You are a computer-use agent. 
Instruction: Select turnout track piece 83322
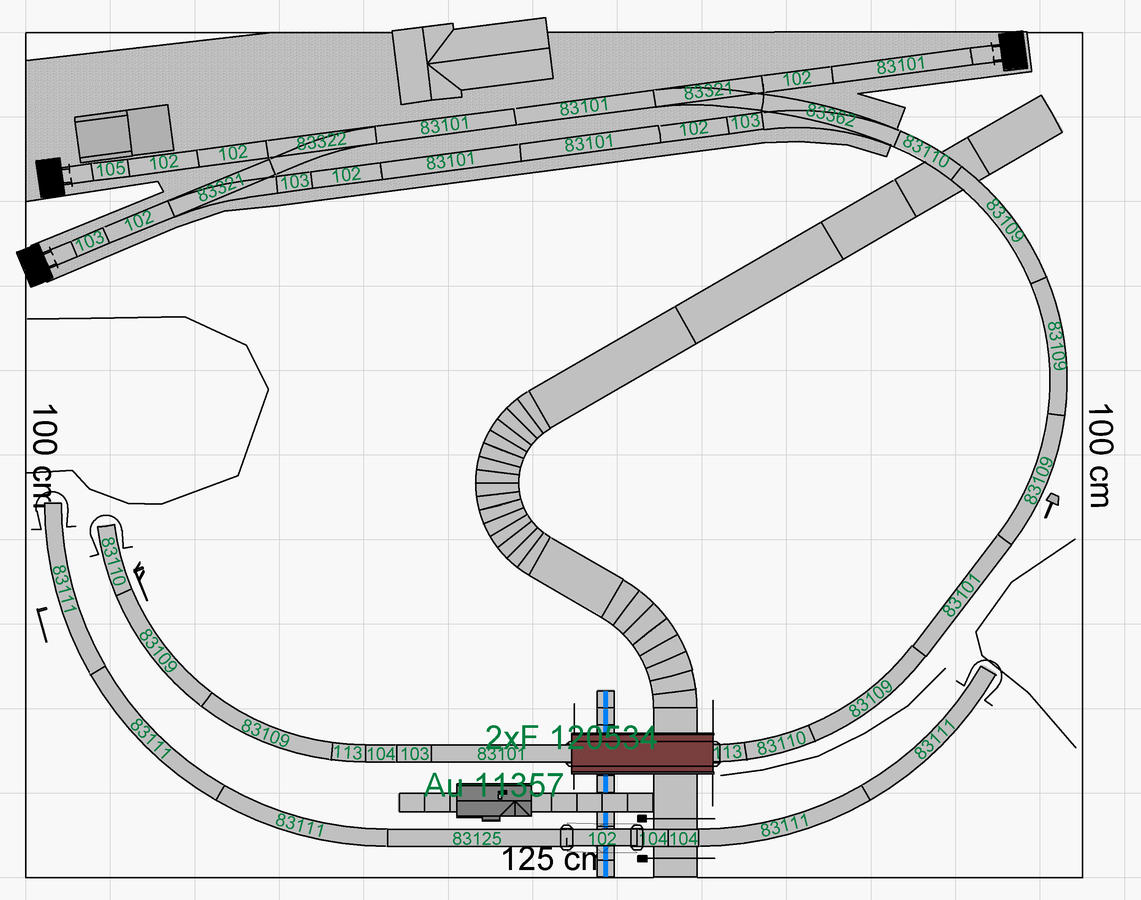tap(322, 141)
